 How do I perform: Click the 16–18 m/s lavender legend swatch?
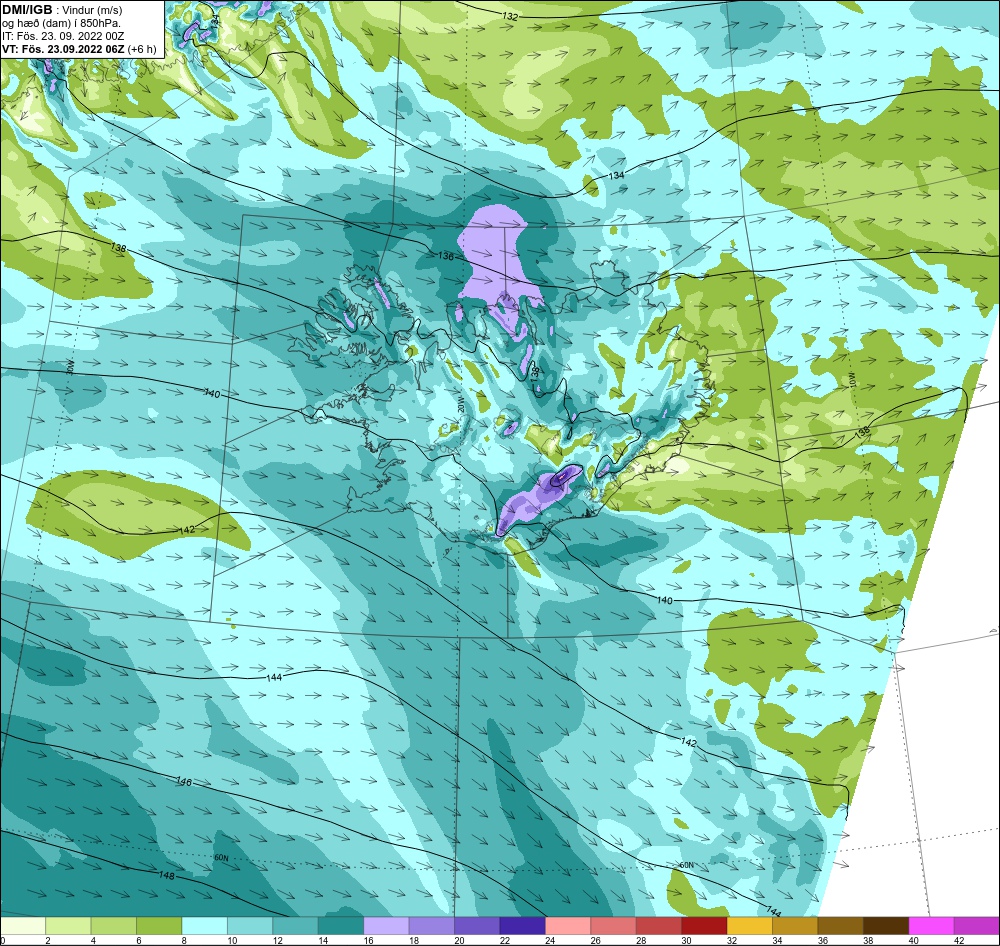[386, 926]
